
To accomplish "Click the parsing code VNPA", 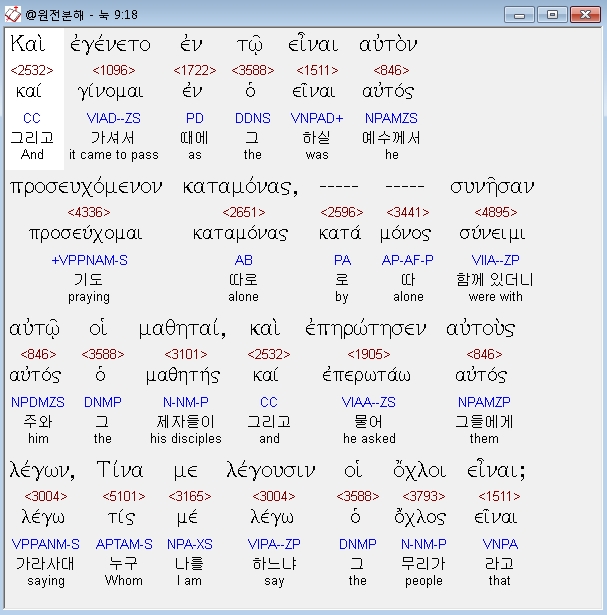I will (500, 544).
